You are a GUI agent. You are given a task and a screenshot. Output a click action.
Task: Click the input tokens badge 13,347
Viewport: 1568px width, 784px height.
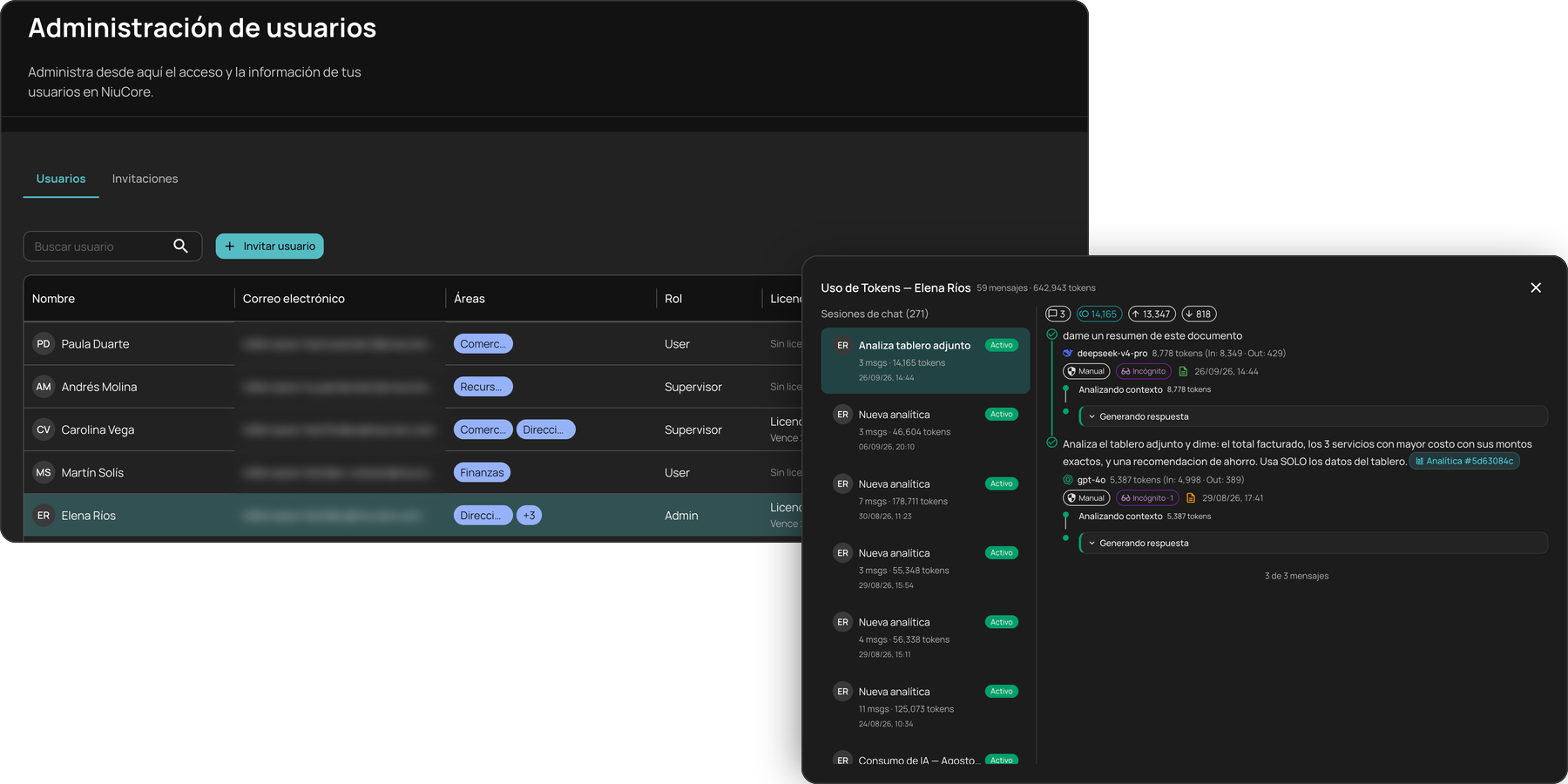(x=1152, y=314)
